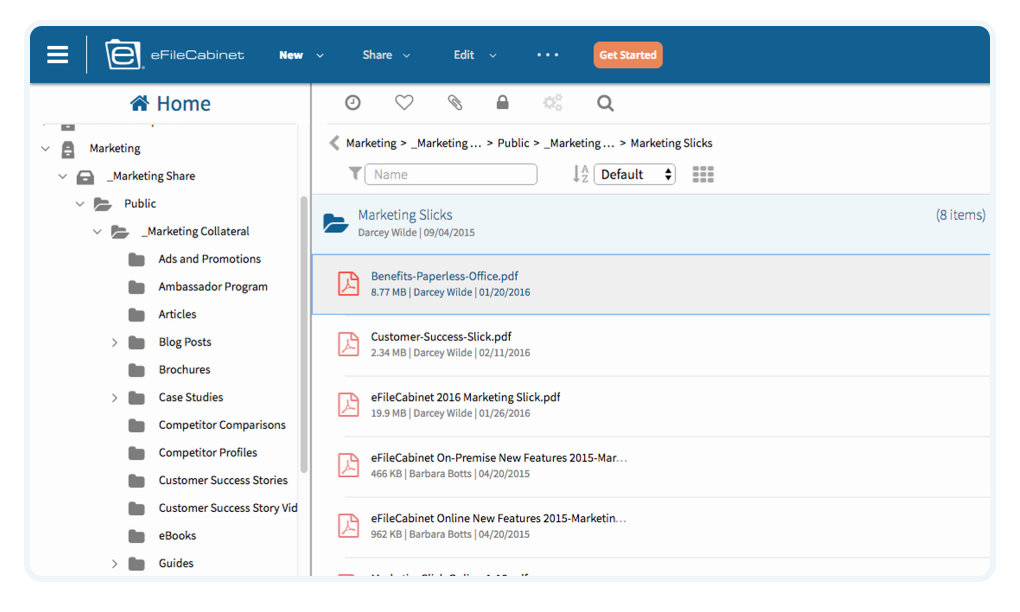Viewport: 1020px width, 612px height.
Task: Toggle the A-Z sort direction icon
Action: point(580,174)
